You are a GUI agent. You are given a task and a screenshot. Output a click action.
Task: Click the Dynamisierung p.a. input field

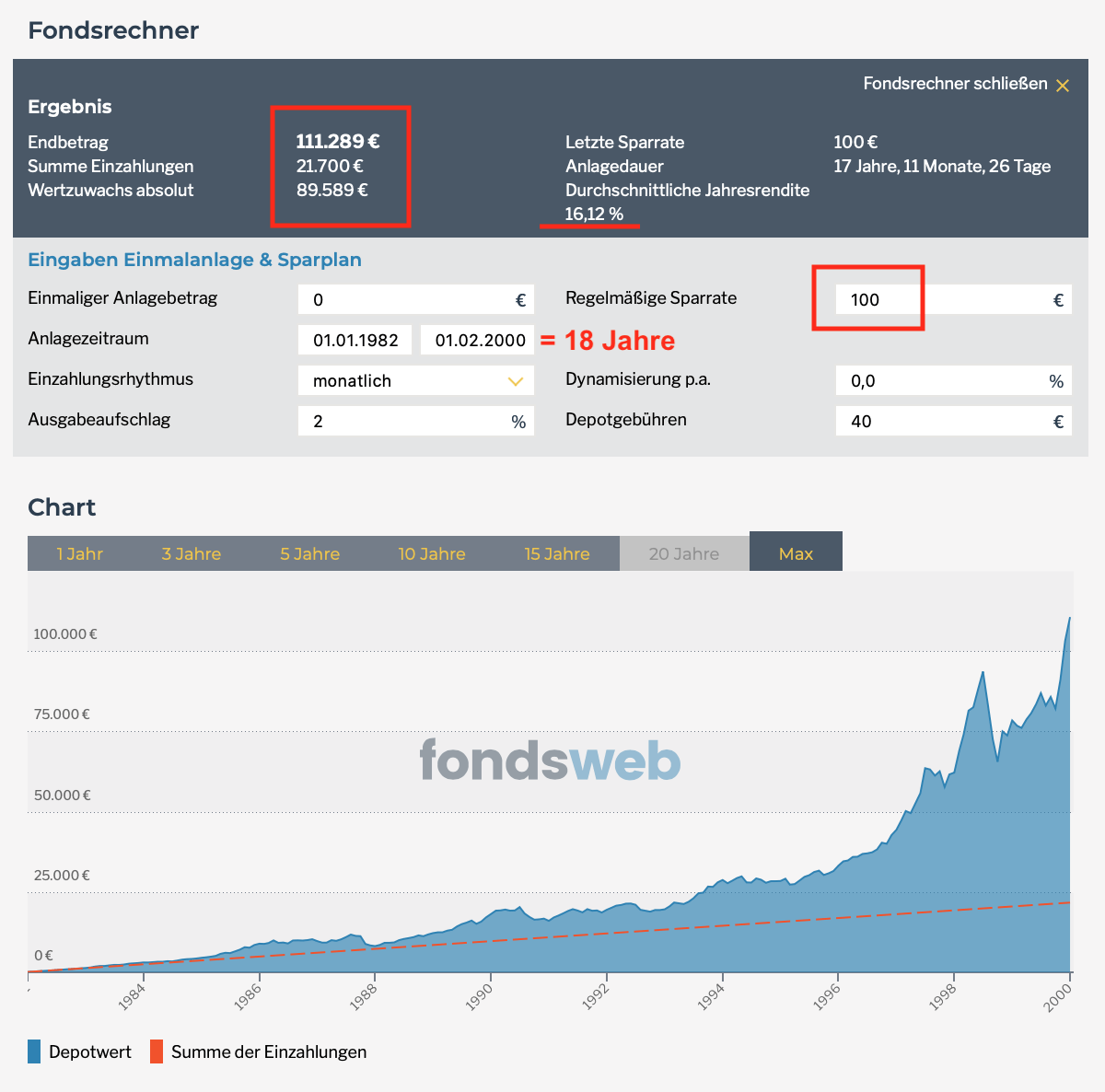click(954, 380)
